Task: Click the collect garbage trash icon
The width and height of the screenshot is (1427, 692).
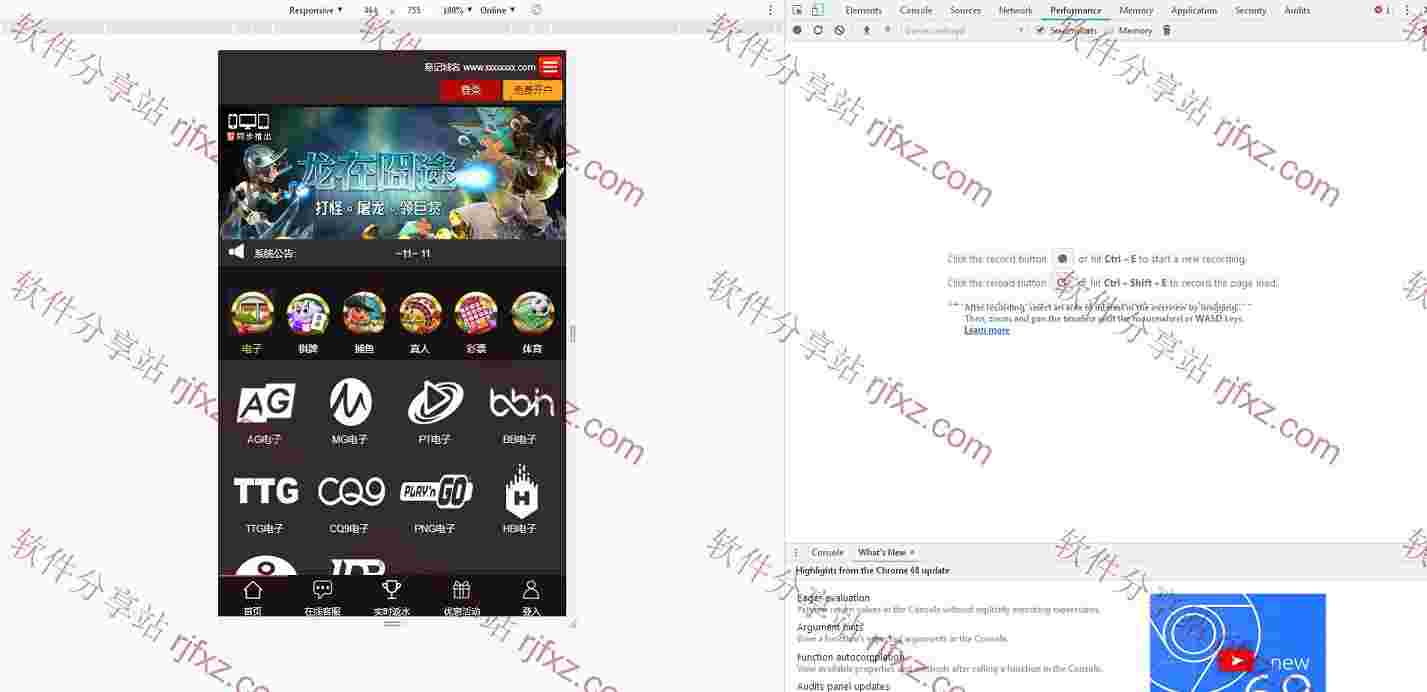Action: [1166, 30]
